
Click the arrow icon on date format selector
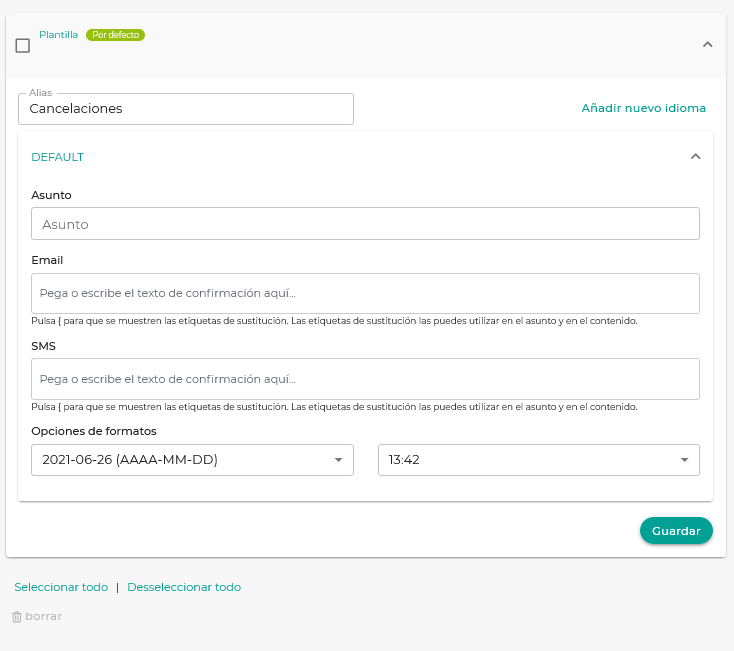tap(338, 460)
